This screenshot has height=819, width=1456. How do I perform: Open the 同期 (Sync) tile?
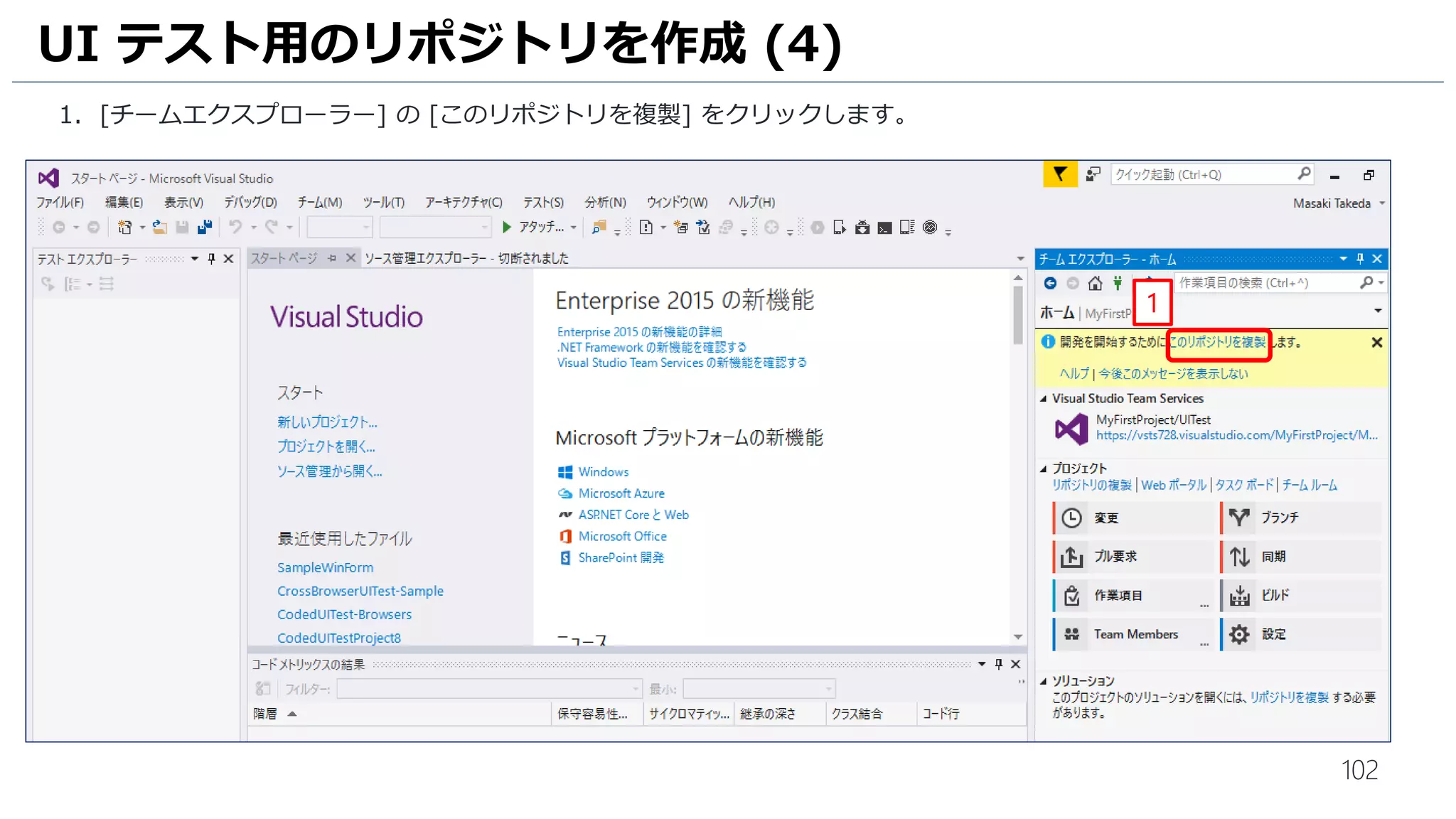[1301, 557]
